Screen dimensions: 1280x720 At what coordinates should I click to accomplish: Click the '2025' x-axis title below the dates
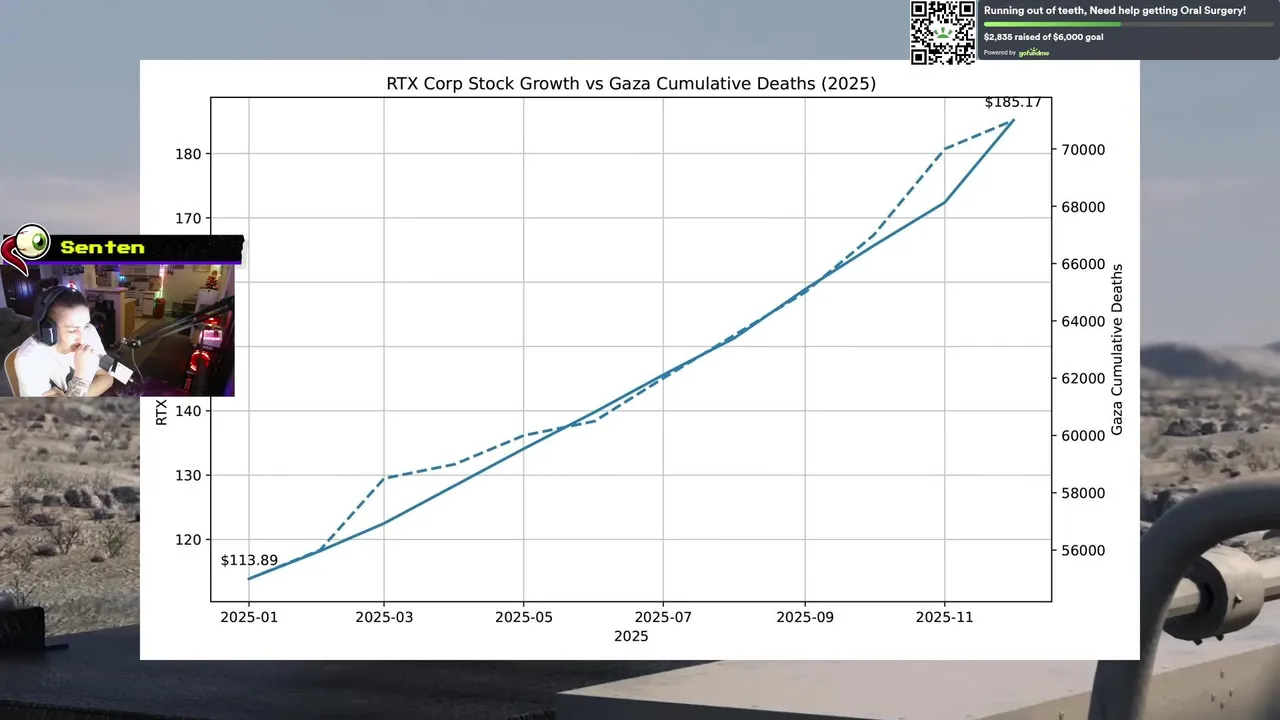coord(631,636)
